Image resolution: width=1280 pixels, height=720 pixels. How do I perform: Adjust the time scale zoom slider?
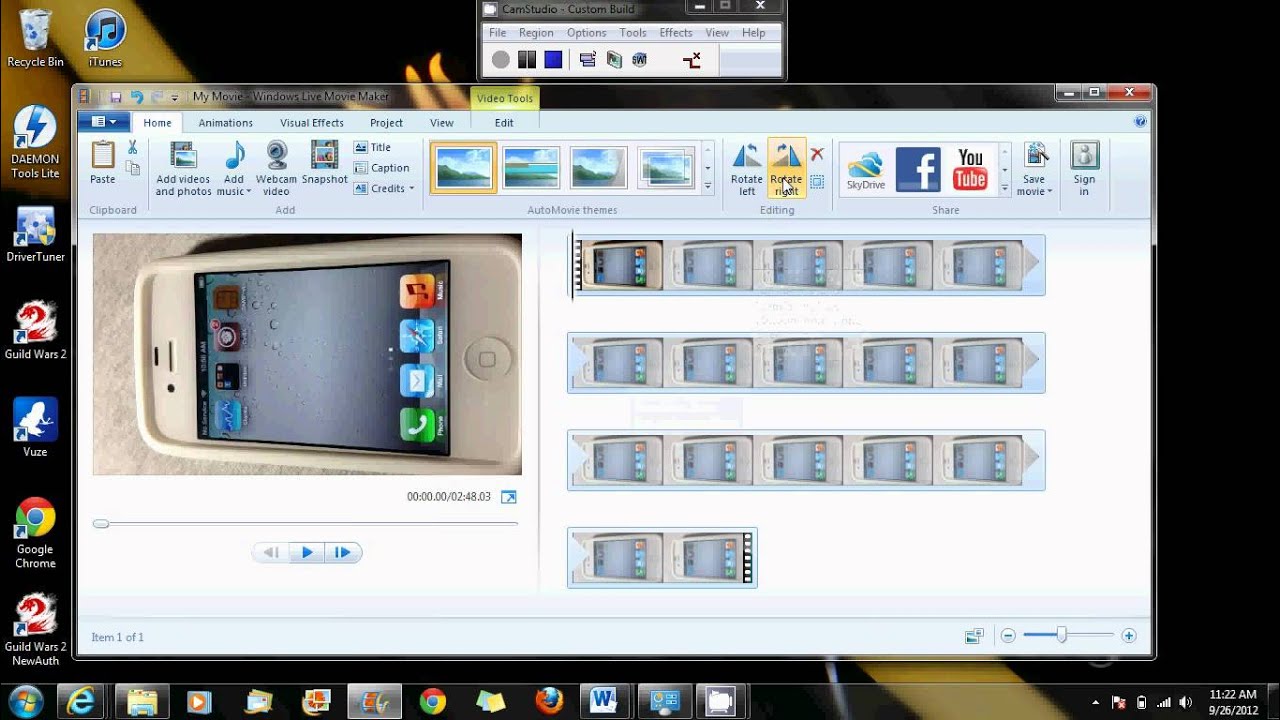point(1062,635)
